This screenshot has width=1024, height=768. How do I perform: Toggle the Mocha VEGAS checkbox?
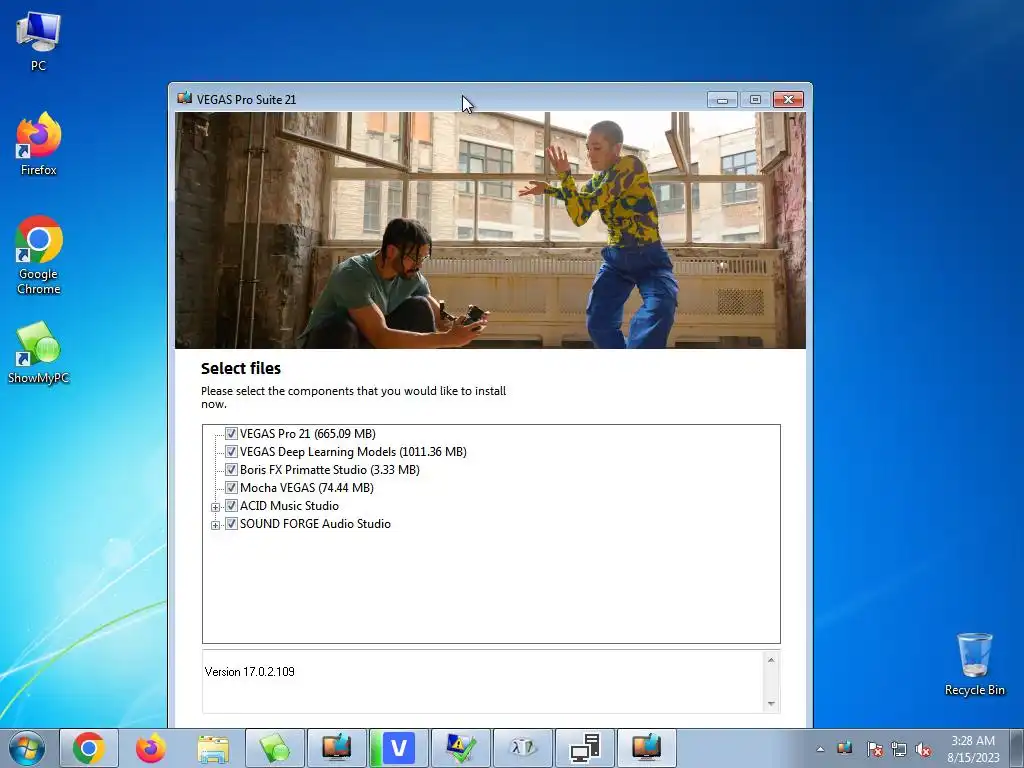[x=231, y=488]
